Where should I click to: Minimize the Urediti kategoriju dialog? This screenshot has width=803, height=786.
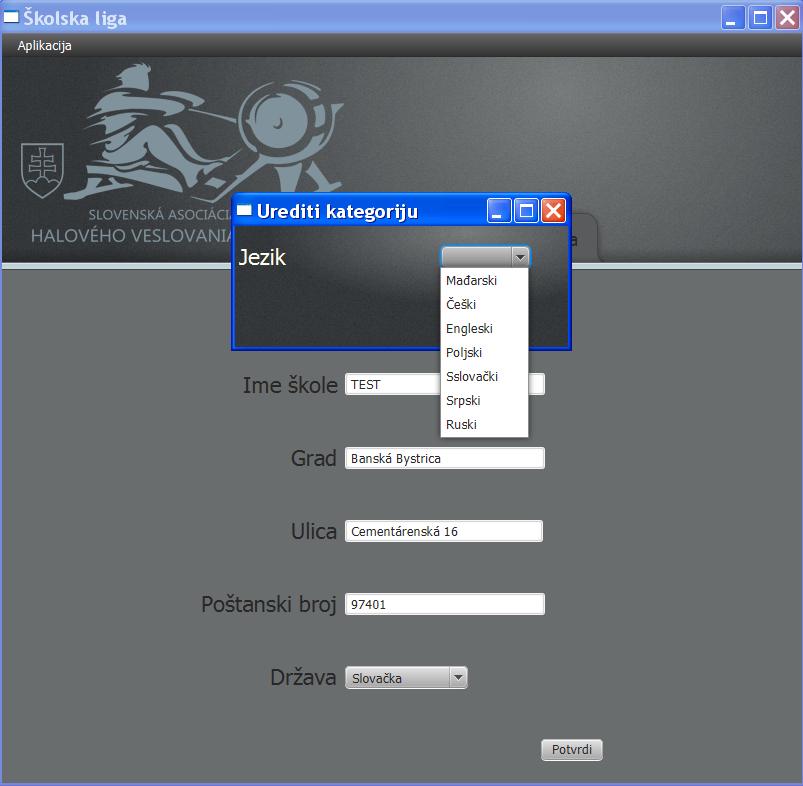(x=499, y=210)
